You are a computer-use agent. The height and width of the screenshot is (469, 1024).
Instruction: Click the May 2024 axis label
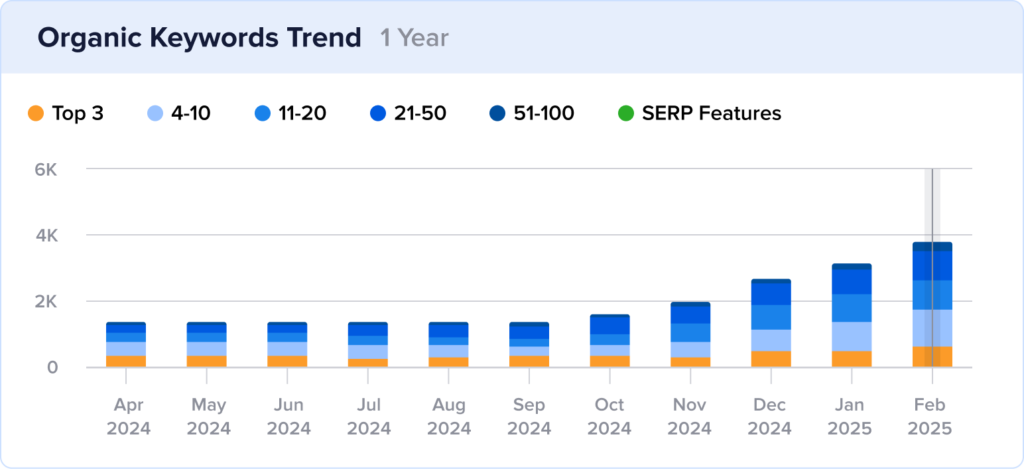[x=207, y=417]
